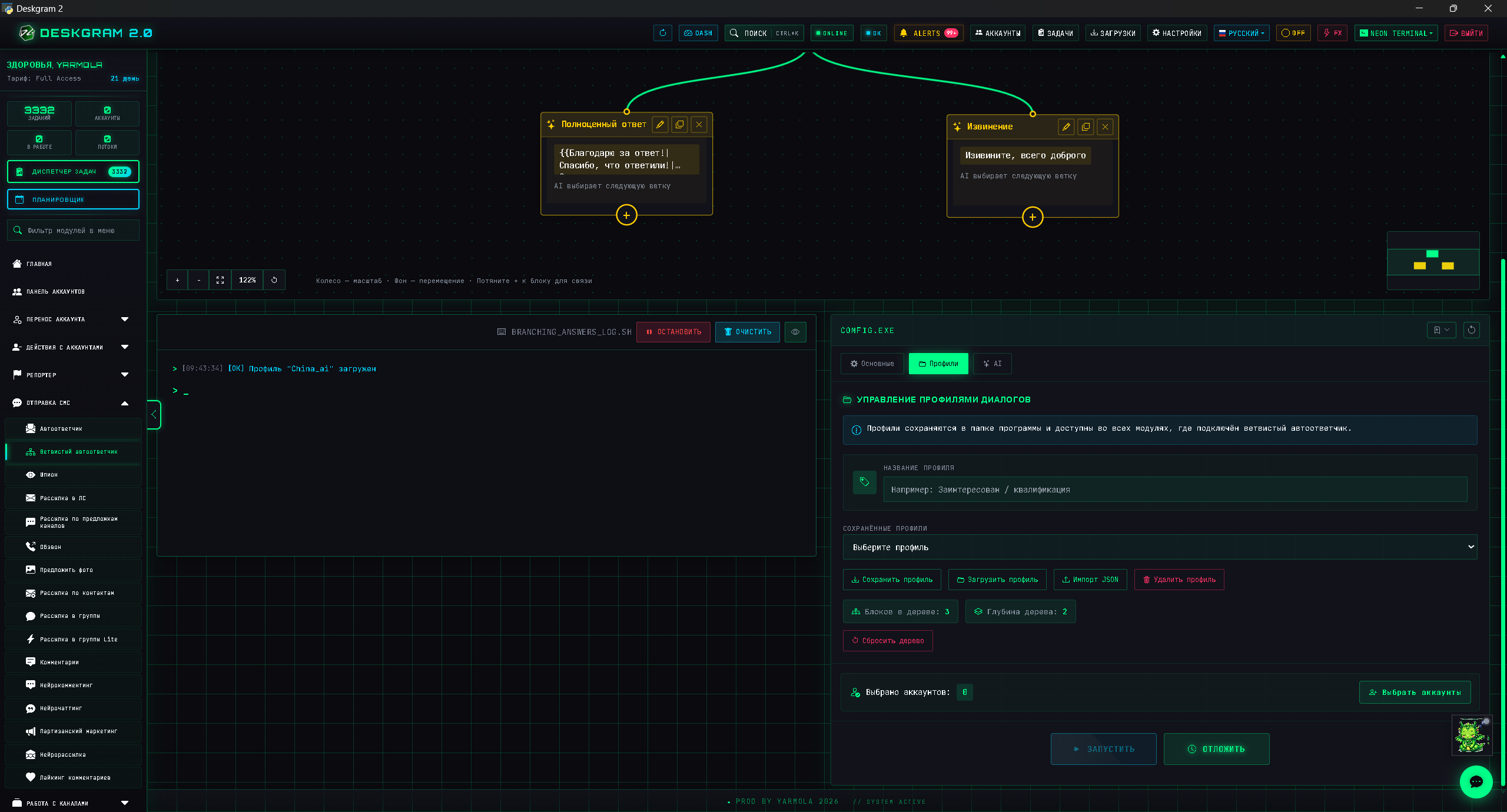Open the Neon Terminal theme dropdown

[1396, 33]
